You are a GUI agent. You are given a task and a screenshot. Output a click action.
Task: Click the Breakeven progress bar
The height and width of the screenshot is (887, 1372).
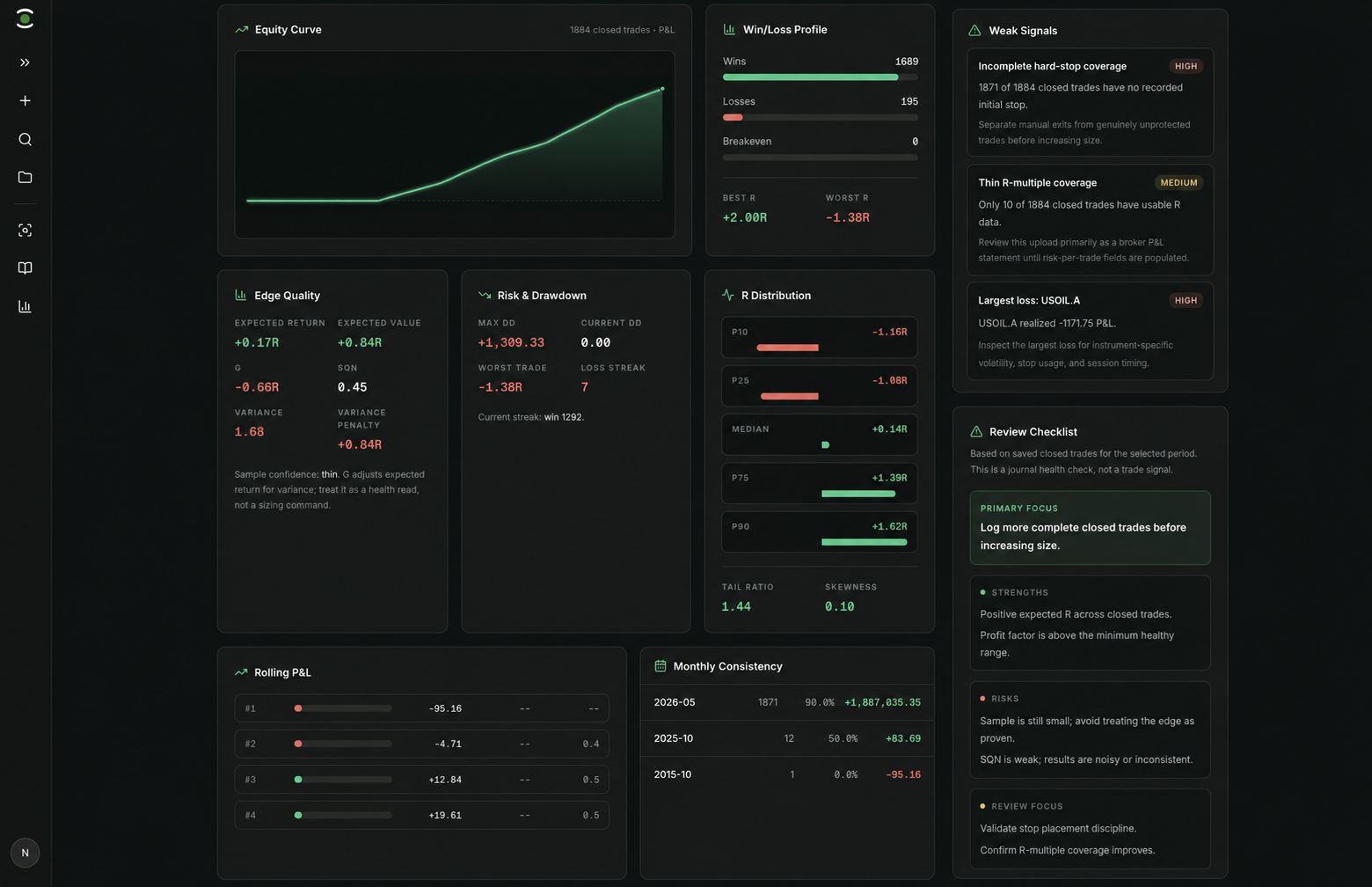[x=820, y=158]
